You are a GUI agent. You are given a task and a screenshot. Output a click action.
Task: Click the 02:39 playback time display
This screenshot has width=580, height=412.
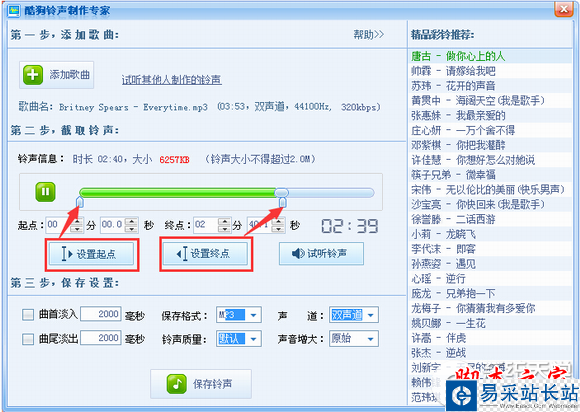tap(350, 226)
